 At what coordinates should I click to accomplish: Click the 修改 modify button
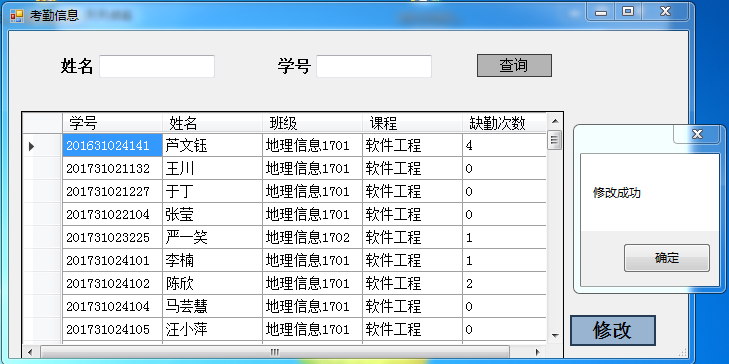[613, 331]
